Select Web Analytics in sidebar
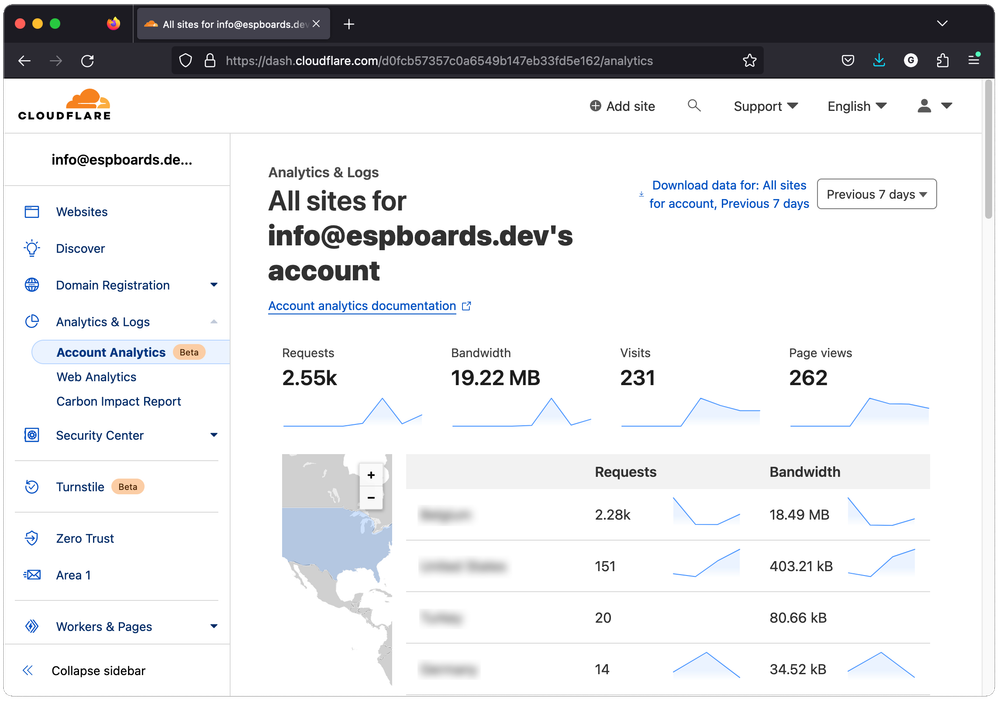The width and height of the screenshot is (1000, 703). 96,377
